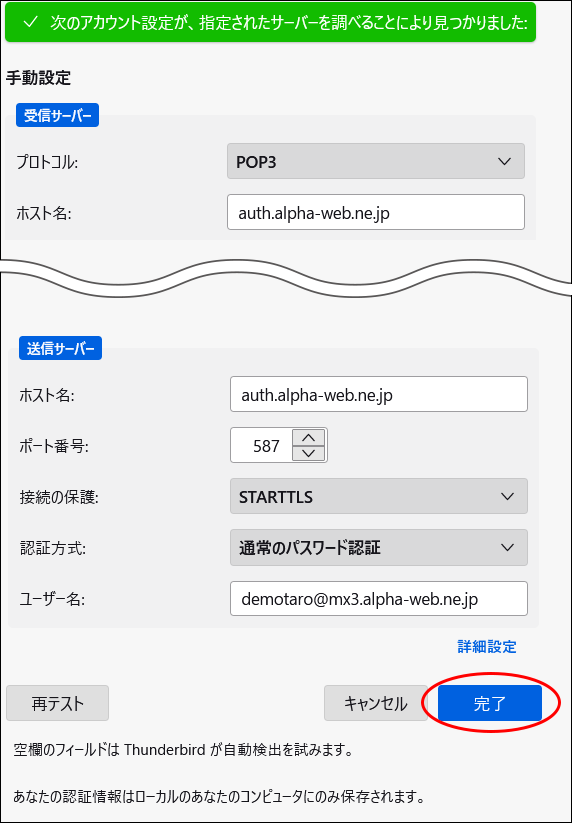
Task: Click the STARTTLS dropdown chevron arrow
Action: tap(507, 496)
